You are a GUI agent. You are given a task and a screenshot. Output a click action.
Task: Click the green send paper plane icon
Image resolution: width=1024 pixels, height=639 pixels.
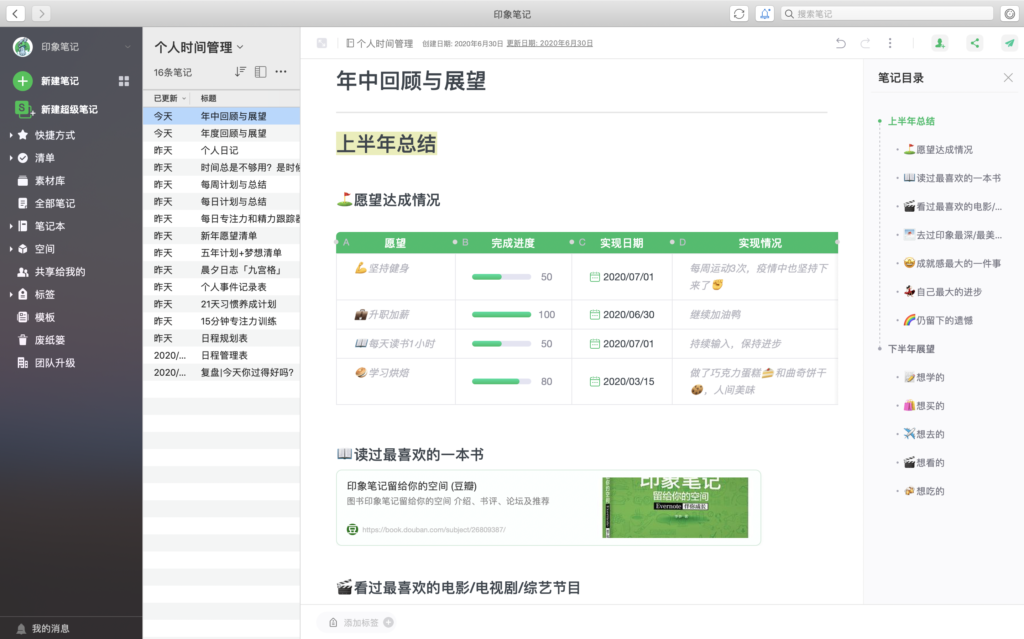(1010, 43)
